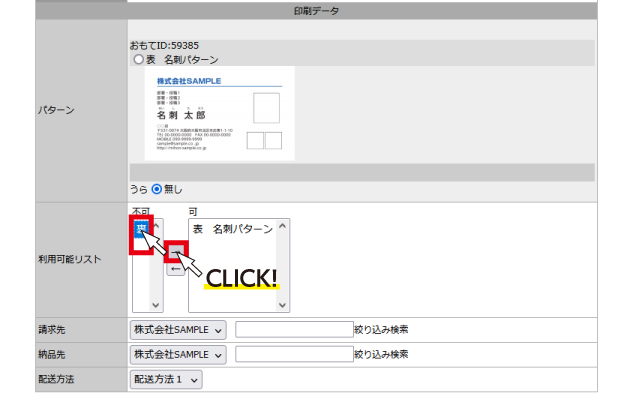Select the highlighted item in 不可 list
Viewport: 632px width, 408px height.
click(140, 230)
